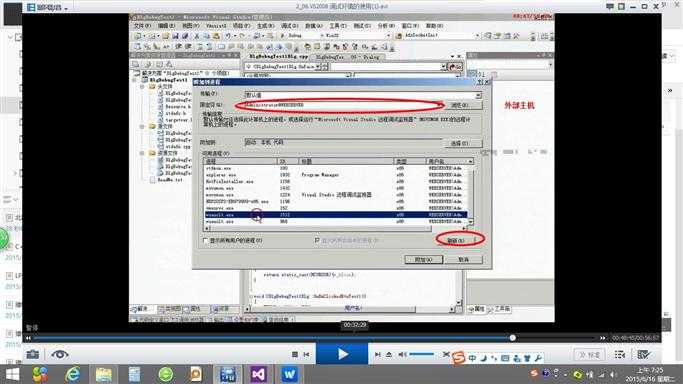Open the Sogou skin shirt icon
The image size is (683, 384).
[x=527, y=358]
